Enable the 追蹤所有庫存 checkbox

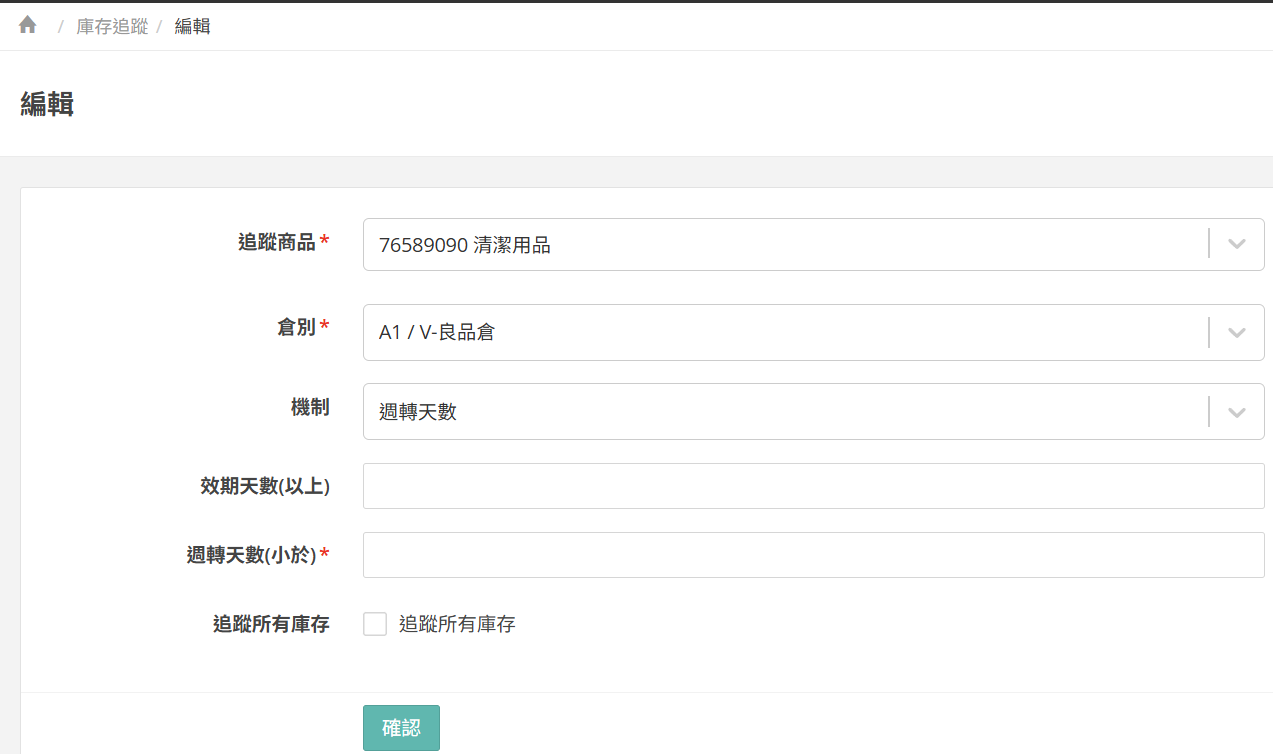pos(375,624)
